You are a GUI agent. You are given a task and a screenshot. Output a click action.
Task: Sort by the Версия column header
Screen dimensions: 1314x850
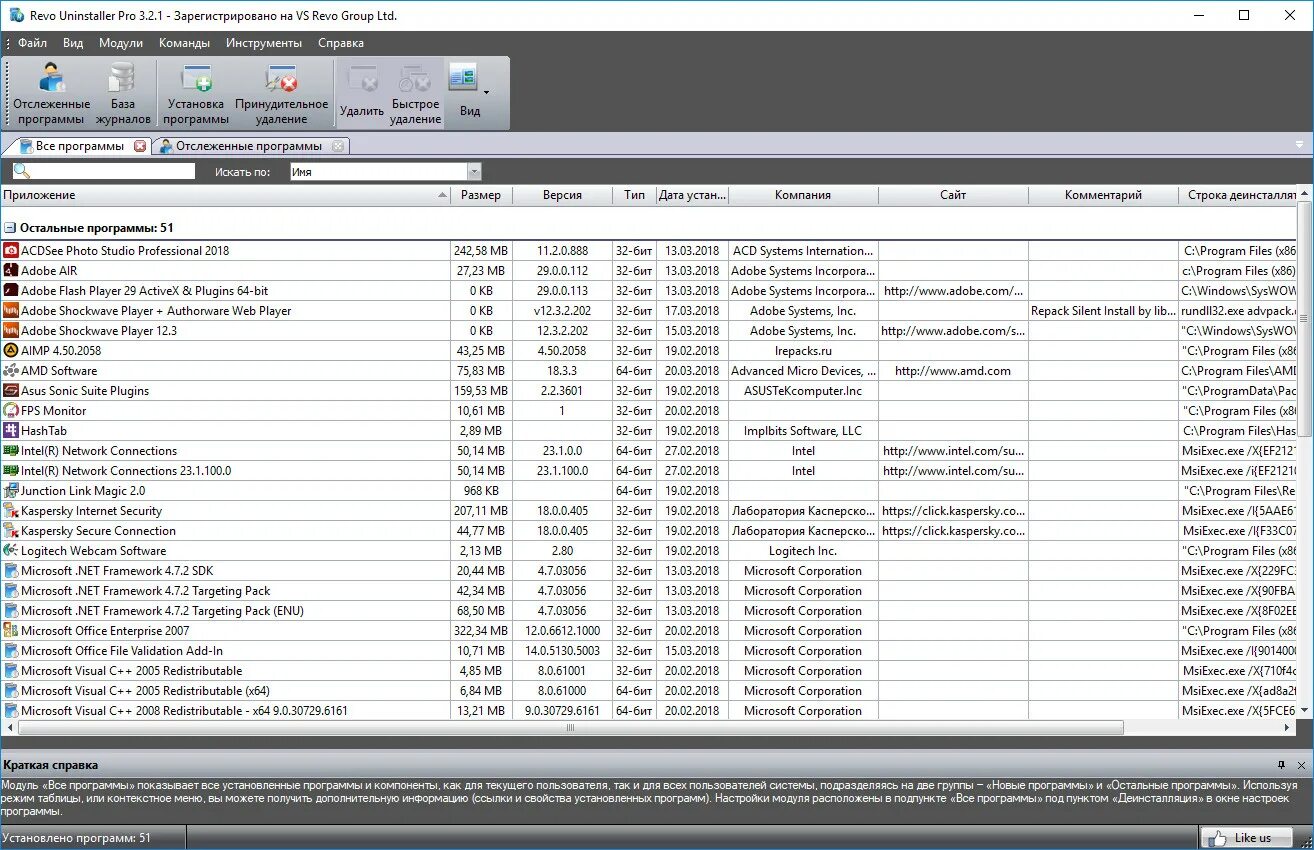click(562, 195)
